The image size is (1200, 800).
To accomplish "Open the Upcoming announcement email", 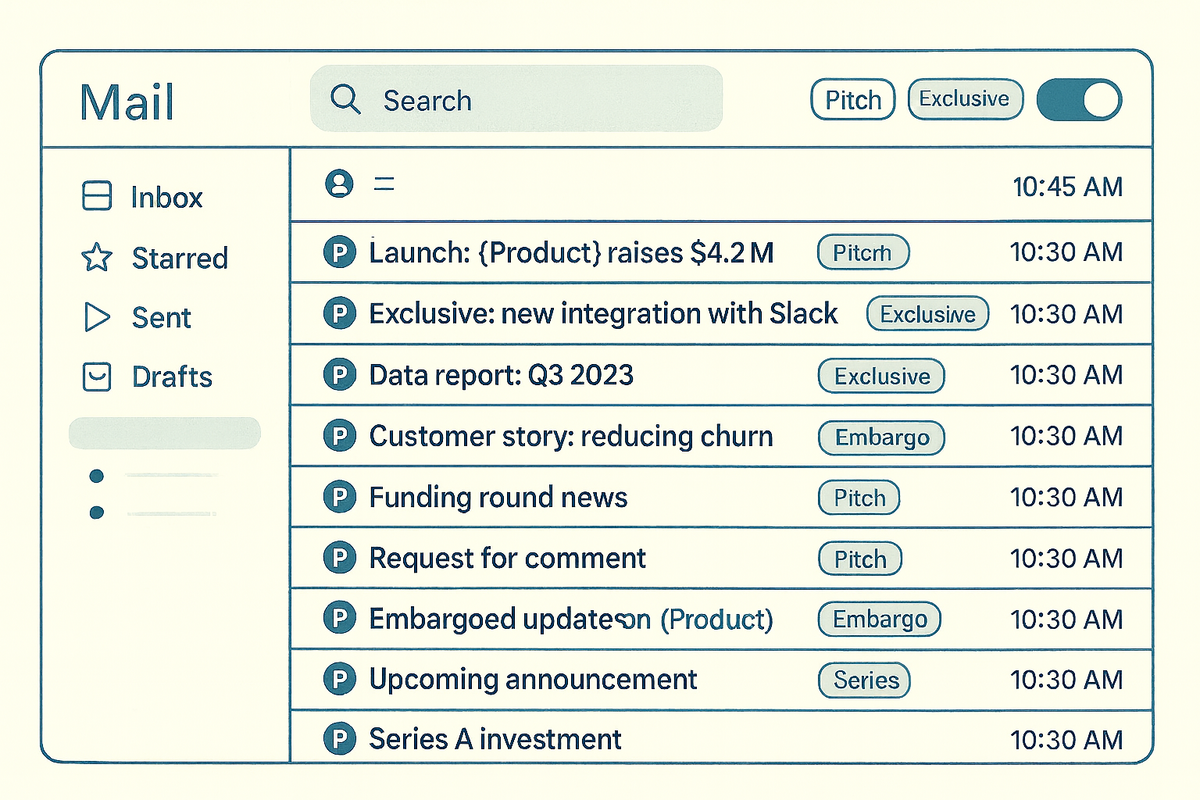I will (721, 679).
